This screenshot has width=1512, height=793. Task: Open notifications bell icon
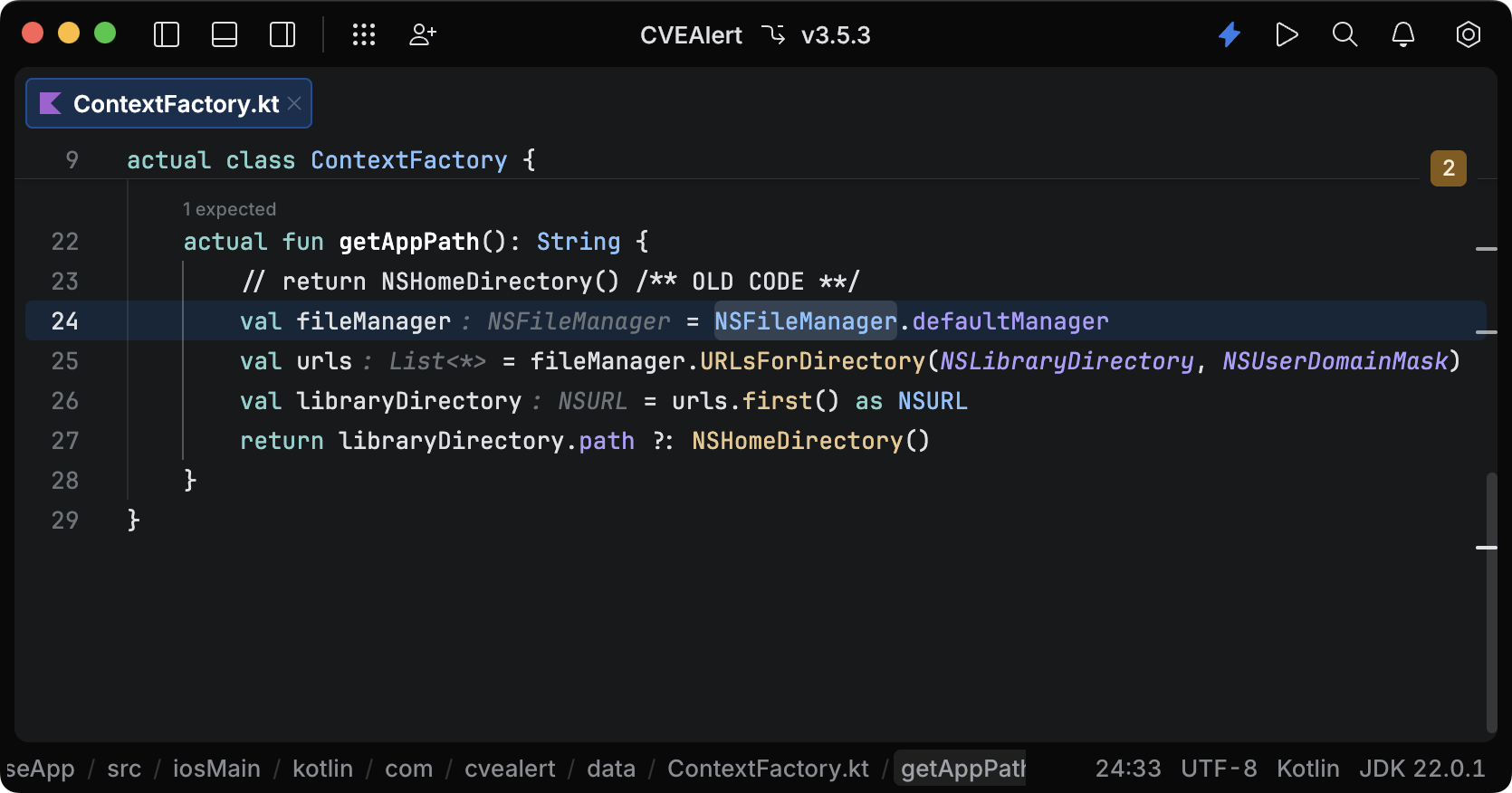(x=1403, y=35)
